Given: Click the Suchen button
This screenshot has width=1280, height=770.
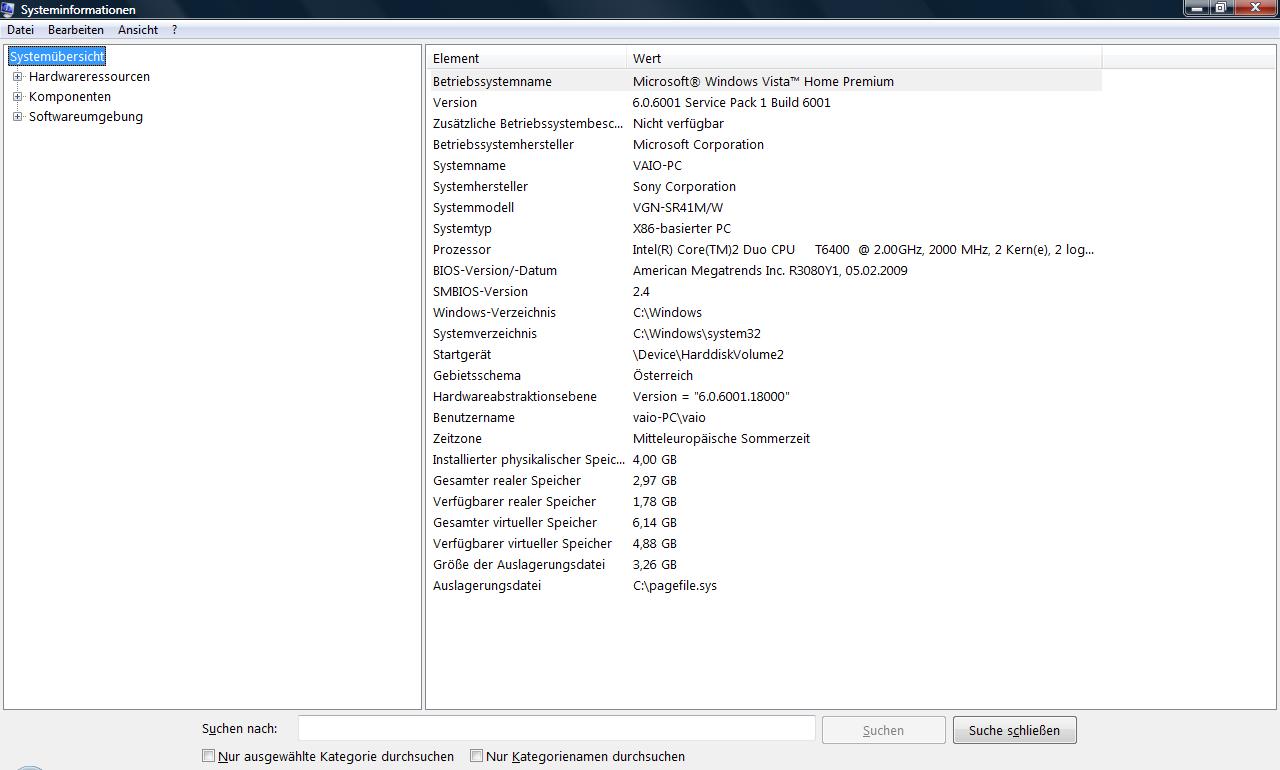Looking at the screenshot, I should tap(883, 730).
